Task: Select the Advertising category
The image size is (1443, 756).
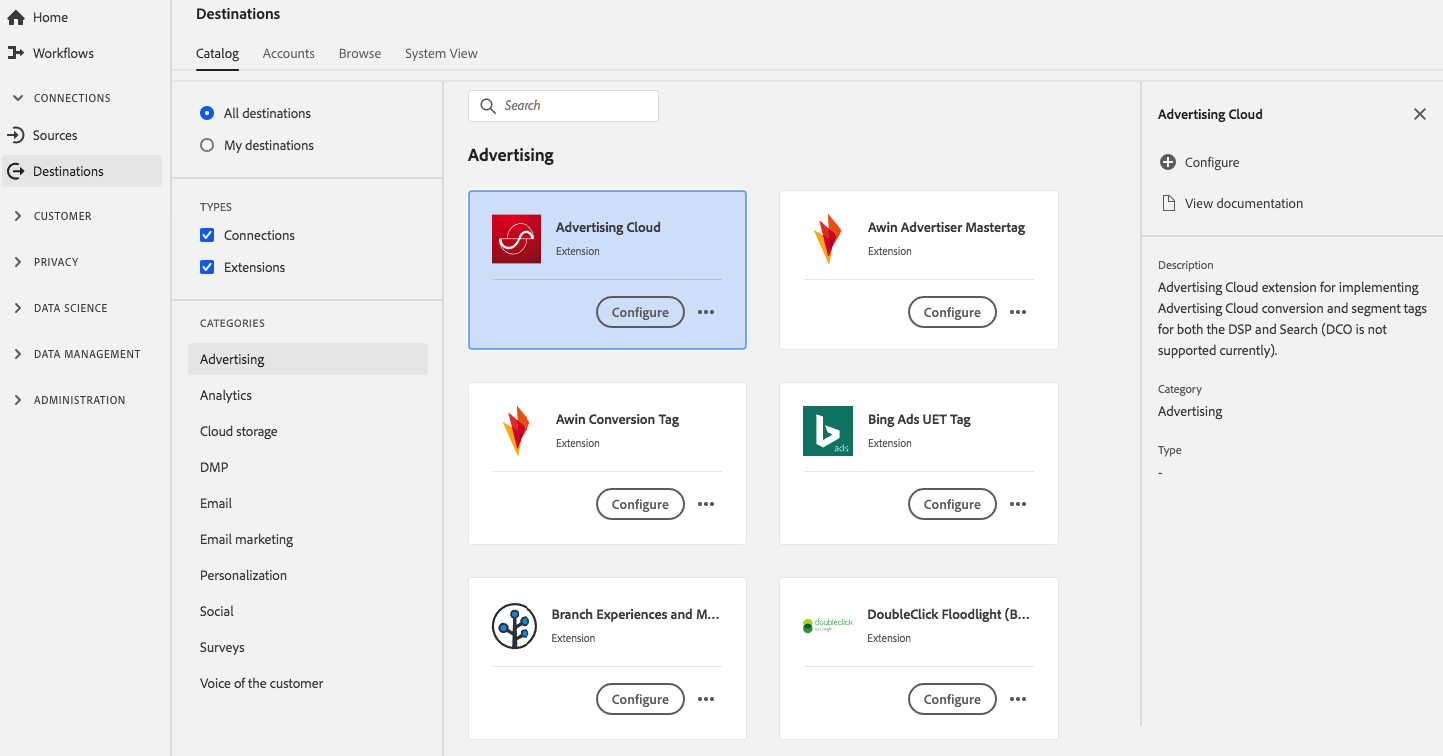Action: [x=308, y=359]
